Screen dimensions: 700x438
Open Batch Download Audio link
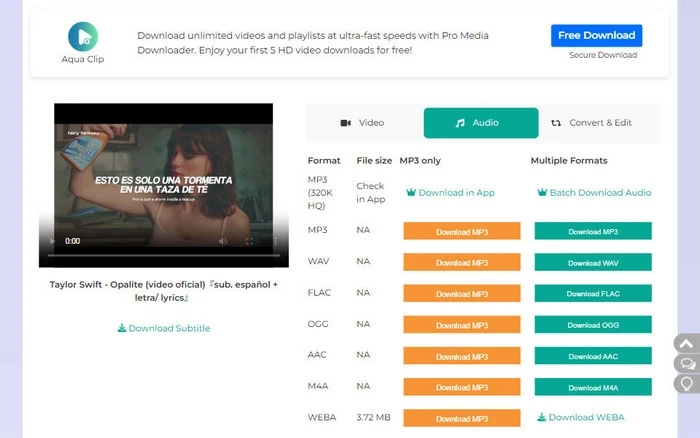click(593, 193)
